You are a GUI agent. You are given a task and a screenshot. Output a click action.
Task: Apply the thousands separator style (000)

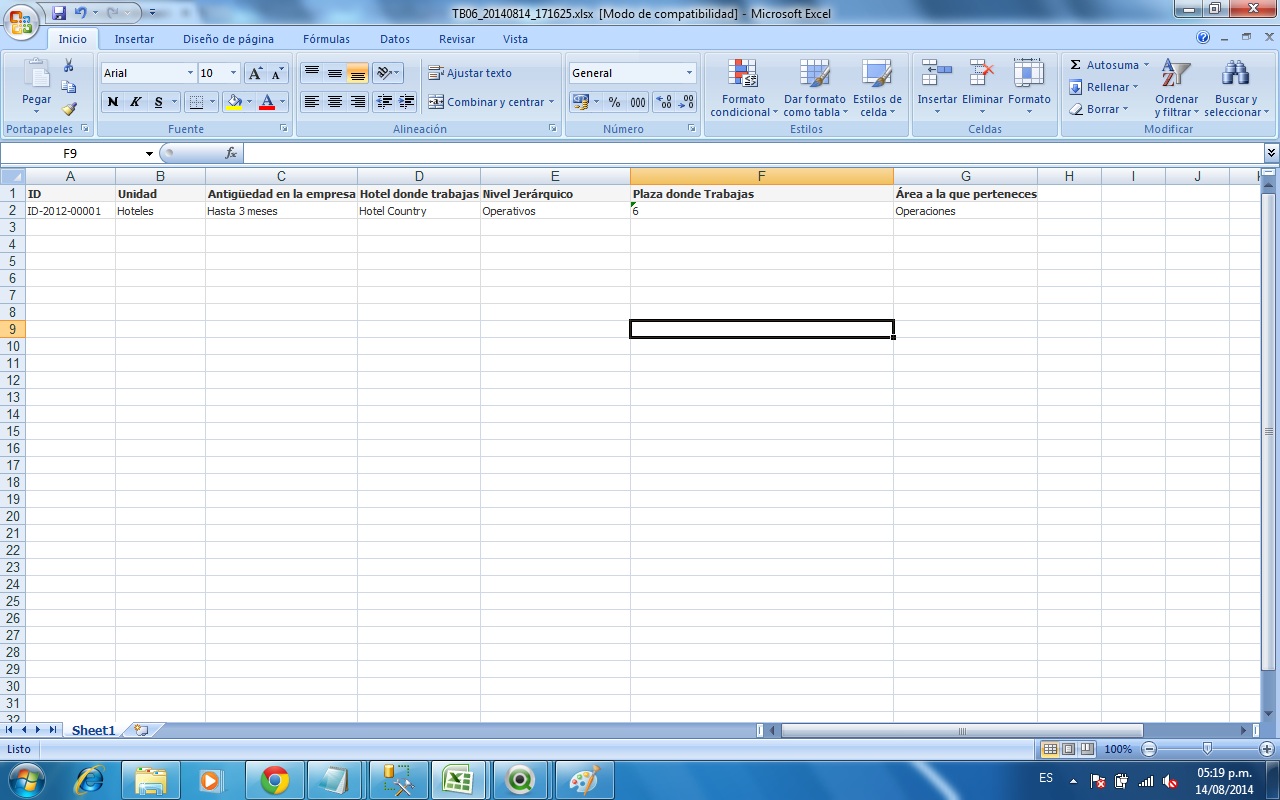coord(637,102)
